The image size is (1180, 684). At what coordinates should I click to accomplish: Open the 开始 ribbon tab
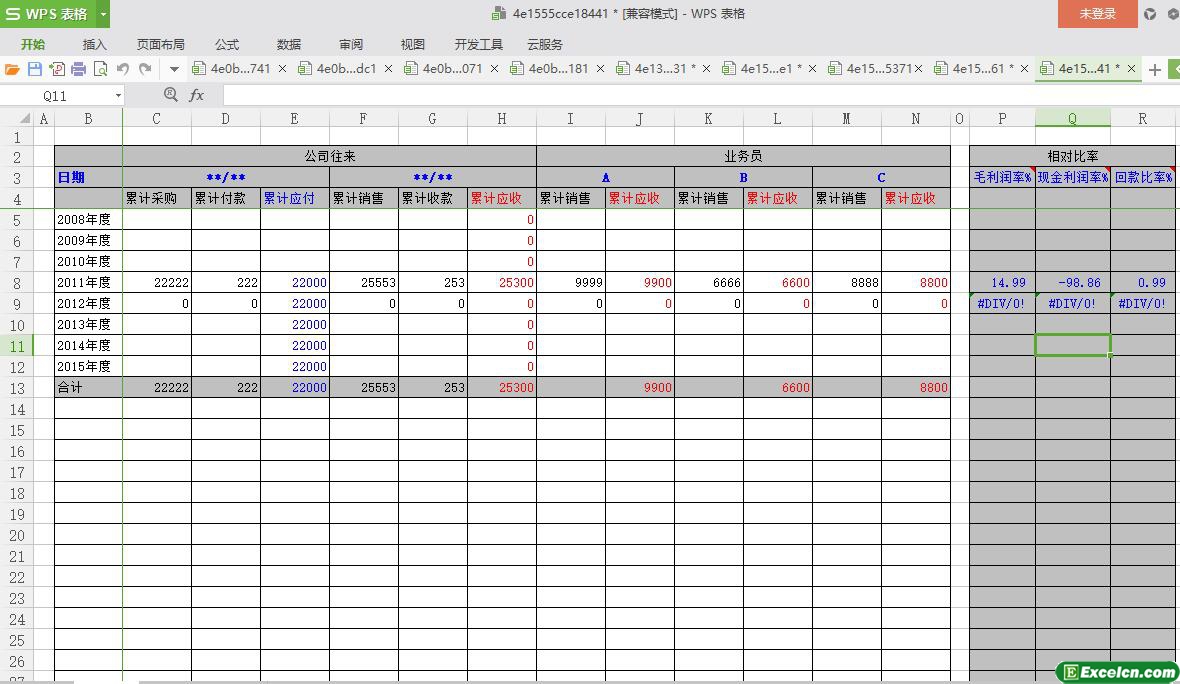tap(32, 44)
